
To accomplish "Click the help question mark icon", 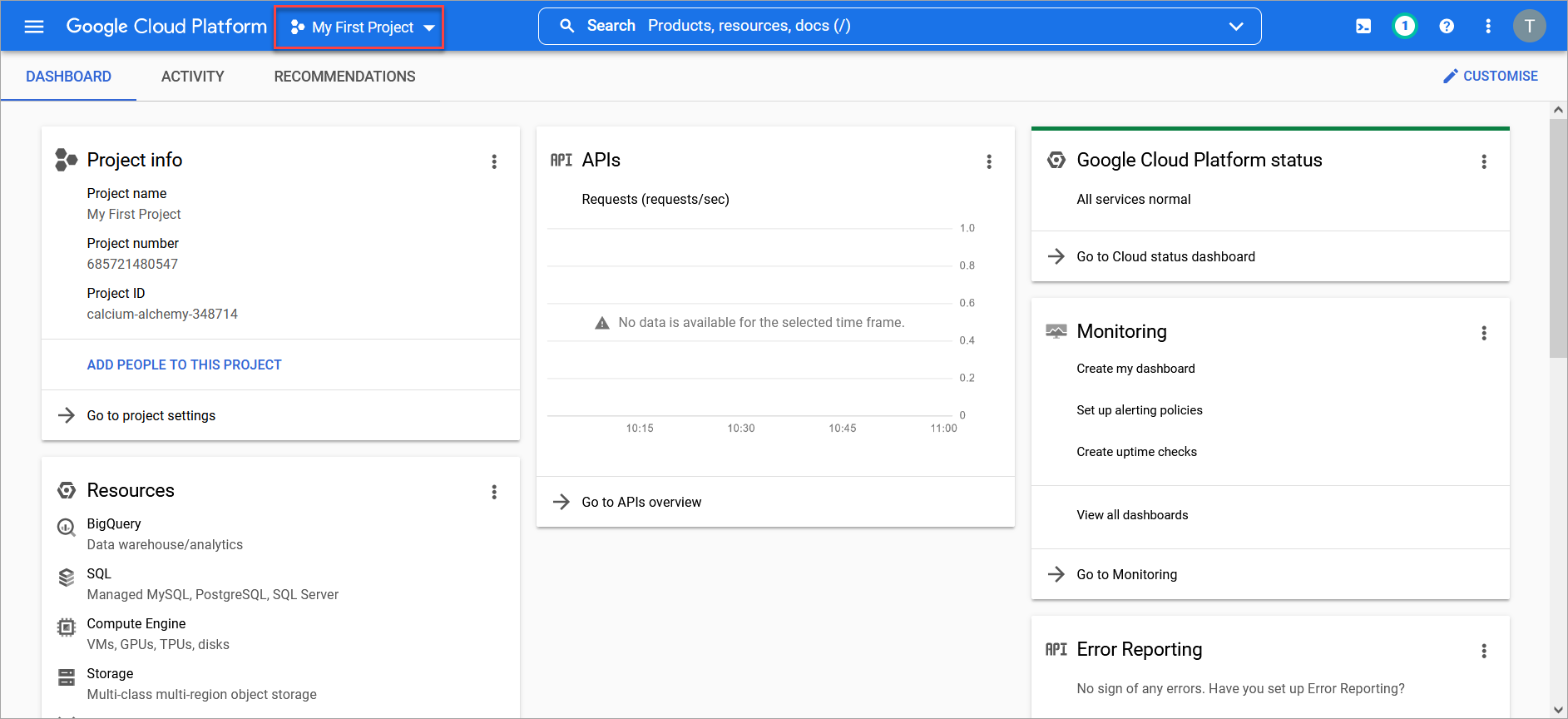I will point(1447,27).
